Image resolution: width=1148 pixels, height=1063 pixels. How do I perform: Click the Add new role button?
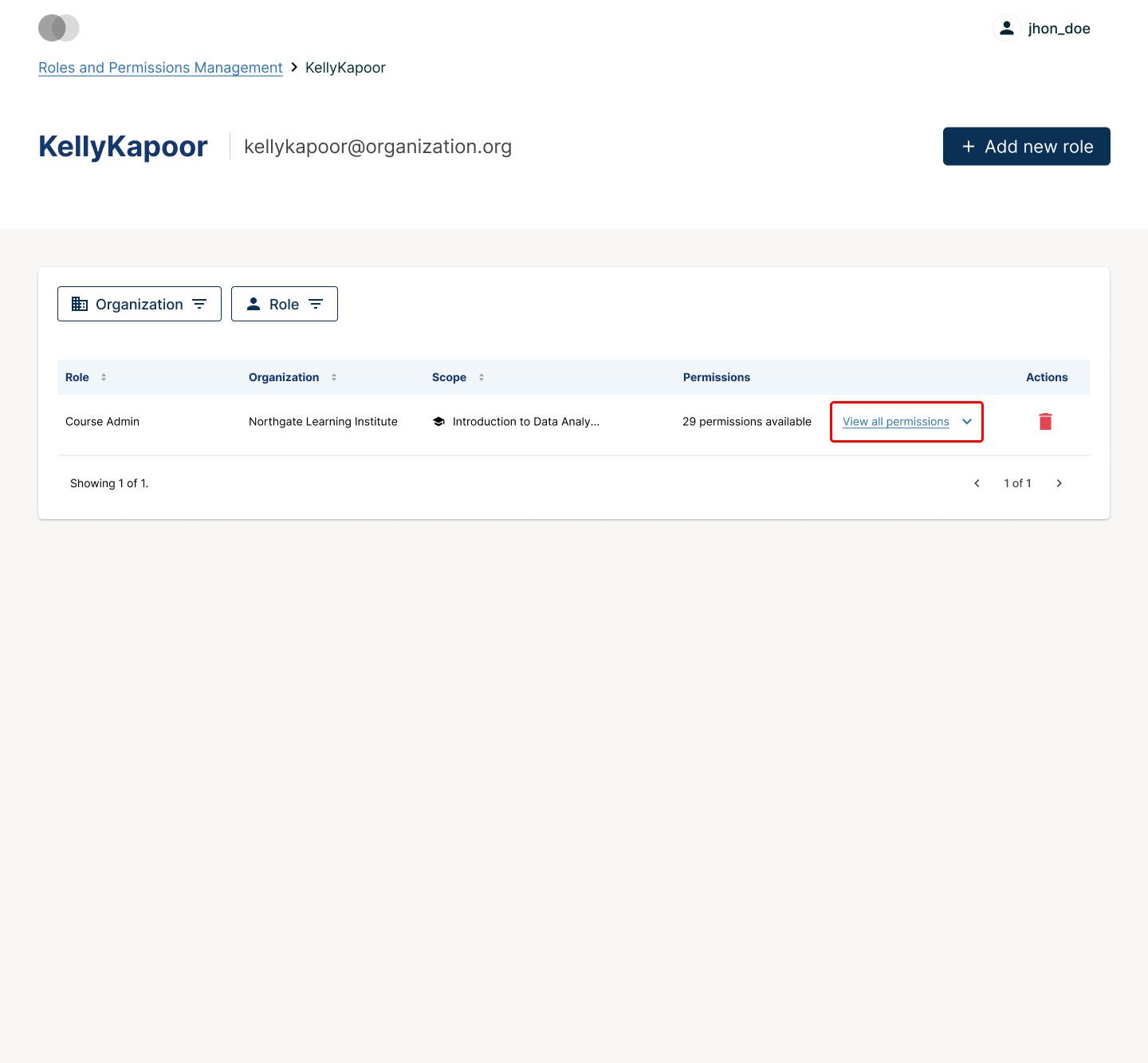1026,147
